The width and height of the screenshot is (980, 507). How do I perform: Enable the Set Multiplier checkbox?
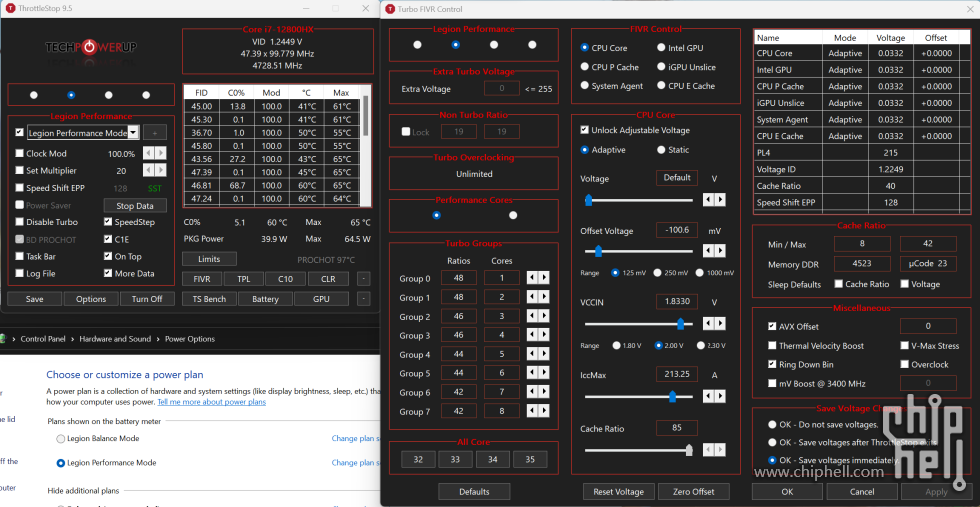19,171
